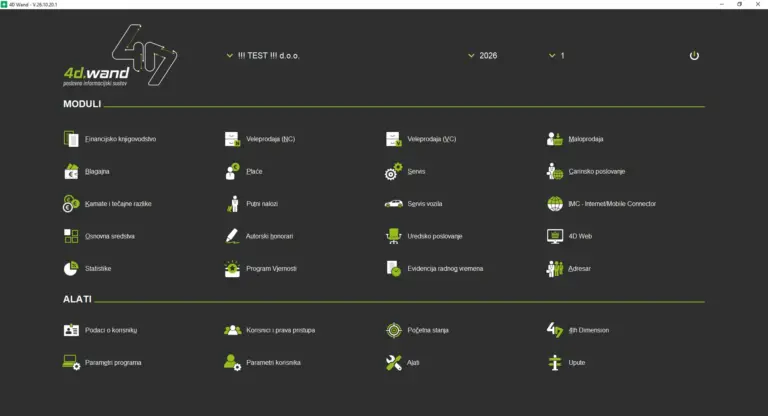
Task: Expand the dropdown showing 1
Action: point(552,55)
